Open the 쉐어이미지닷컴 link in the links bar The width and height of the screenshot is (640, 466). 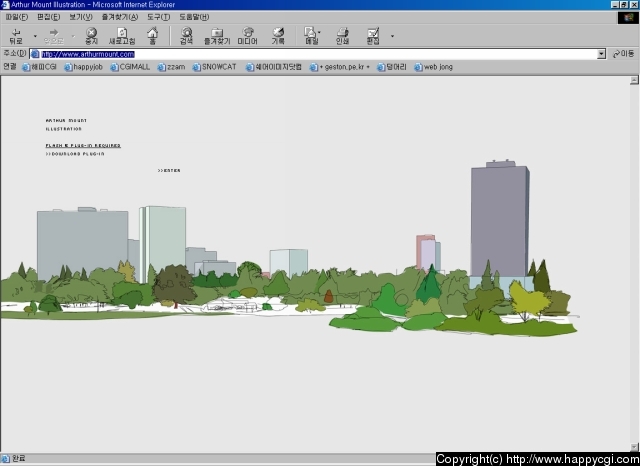tap(273, 67)
